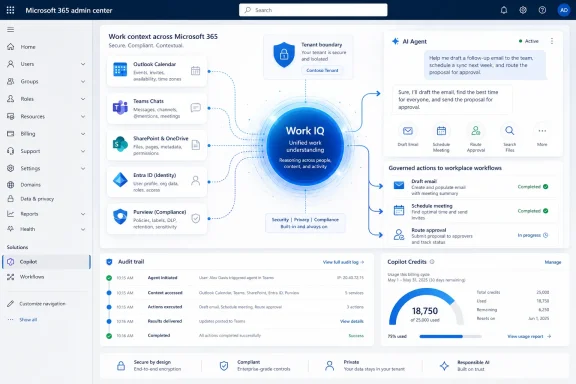
Task: Click the calendar icon on Outlook Calendar card
Action: pos(195,71)
